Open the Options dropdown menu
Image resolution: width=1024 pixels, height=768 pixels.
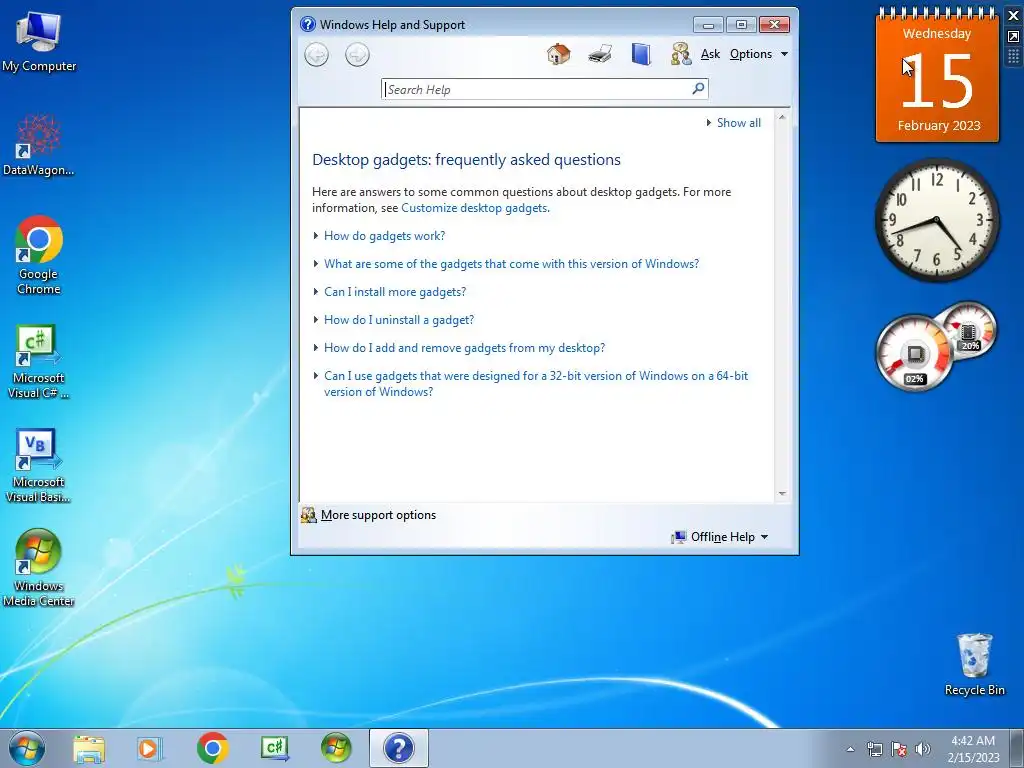(759, 54)
